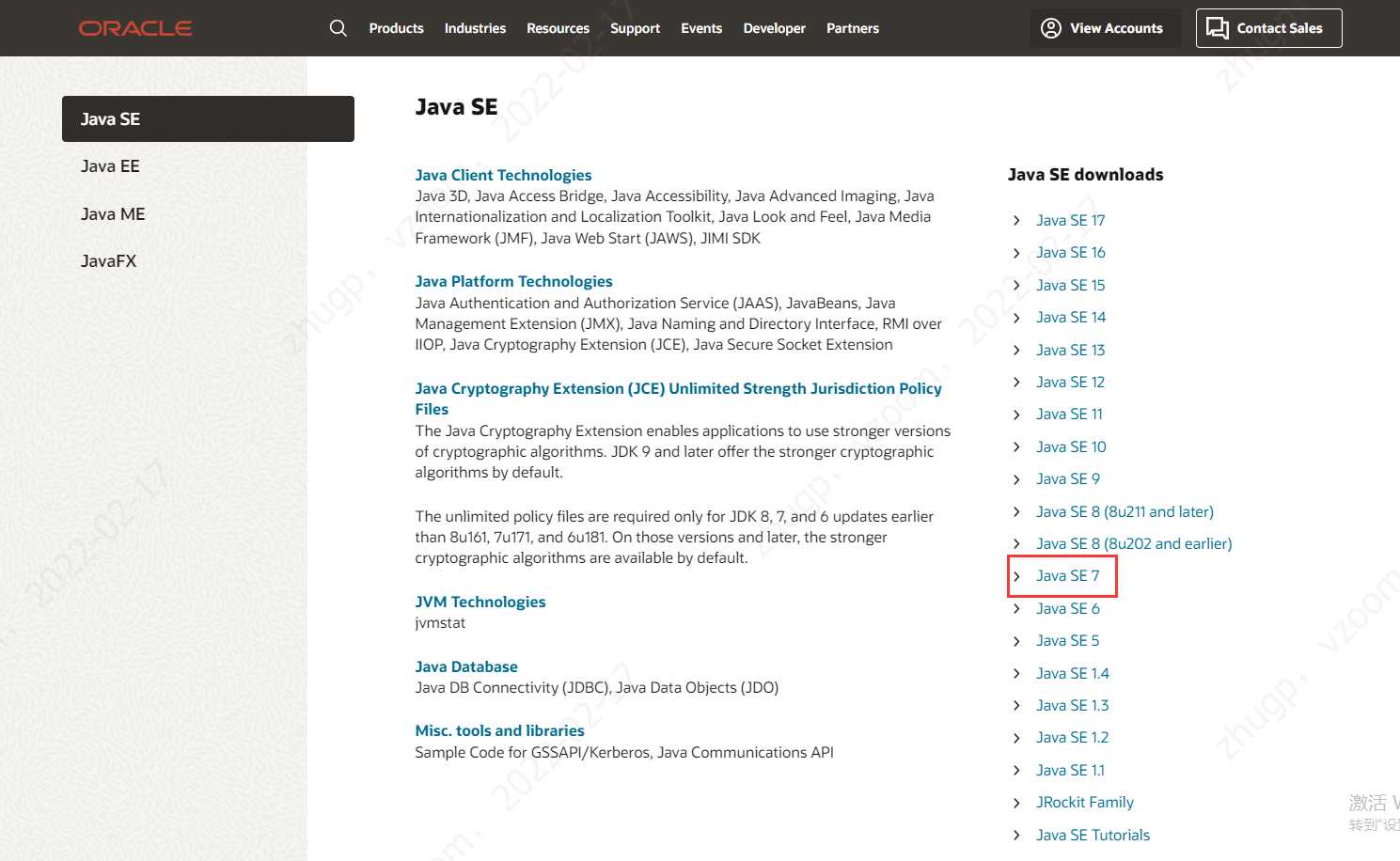Open the Java SE 1.3 download link
This screenshot has height=861, width=1400.
1072,705
